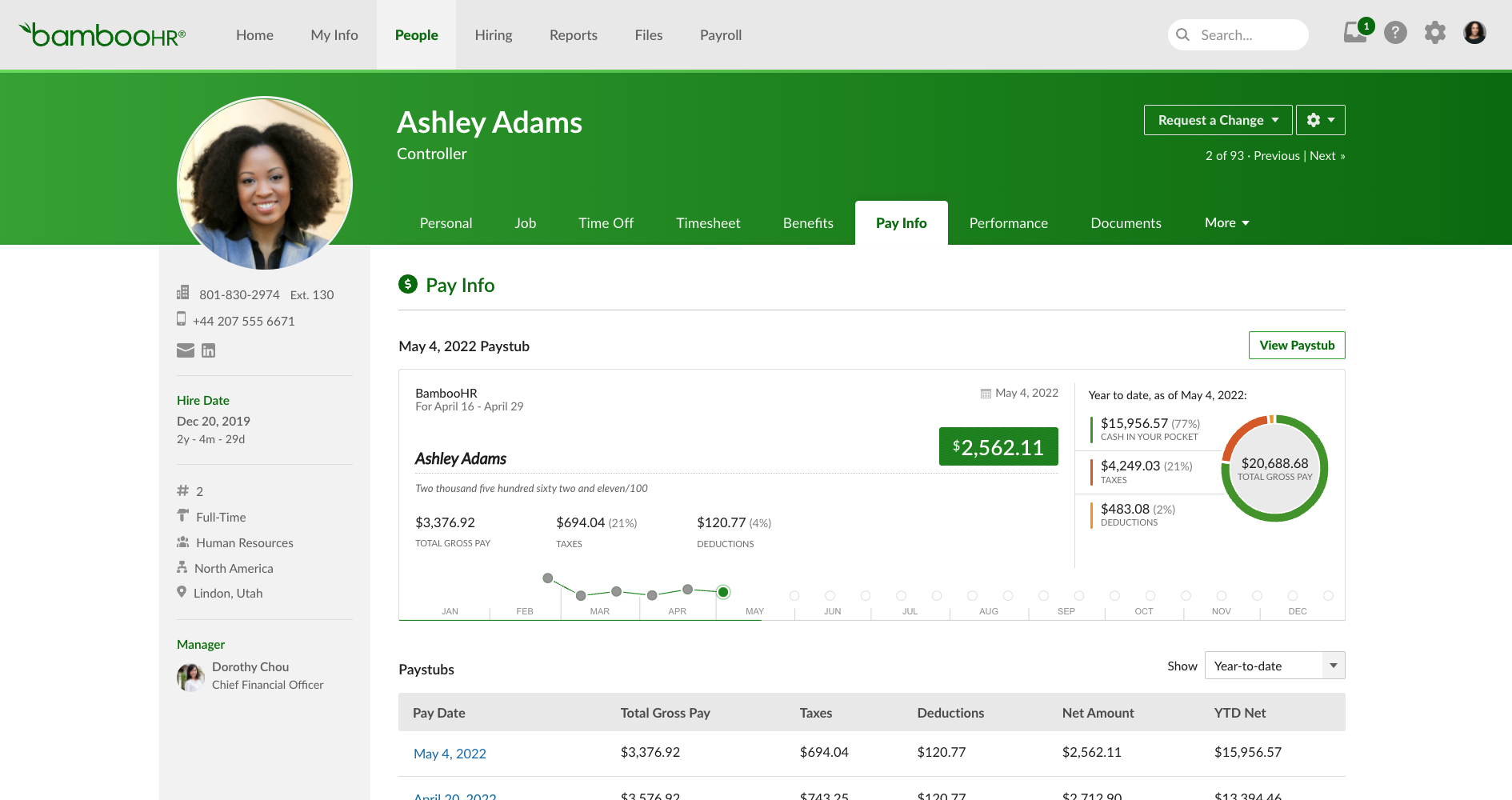Switch to the Time Off tab
1512x800 pixels.
[606, 223]
